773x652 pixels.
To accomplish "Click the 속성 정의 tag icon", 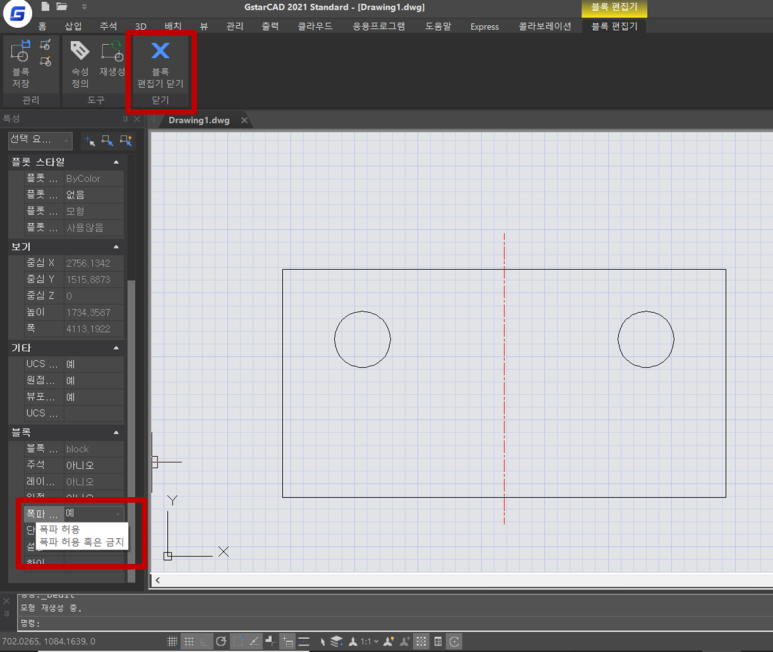I will (80, 52).
